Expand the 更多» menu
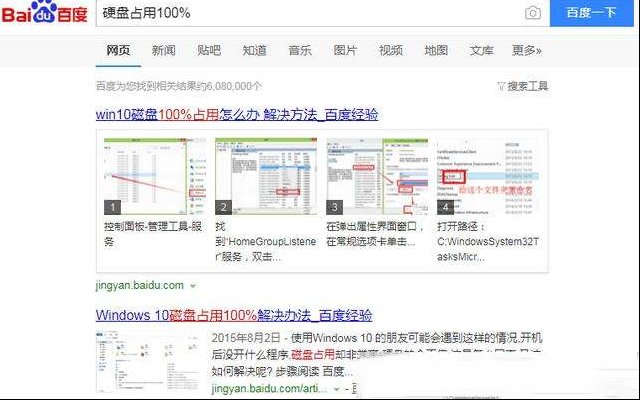The image size is (640, 400). point(527,50)
